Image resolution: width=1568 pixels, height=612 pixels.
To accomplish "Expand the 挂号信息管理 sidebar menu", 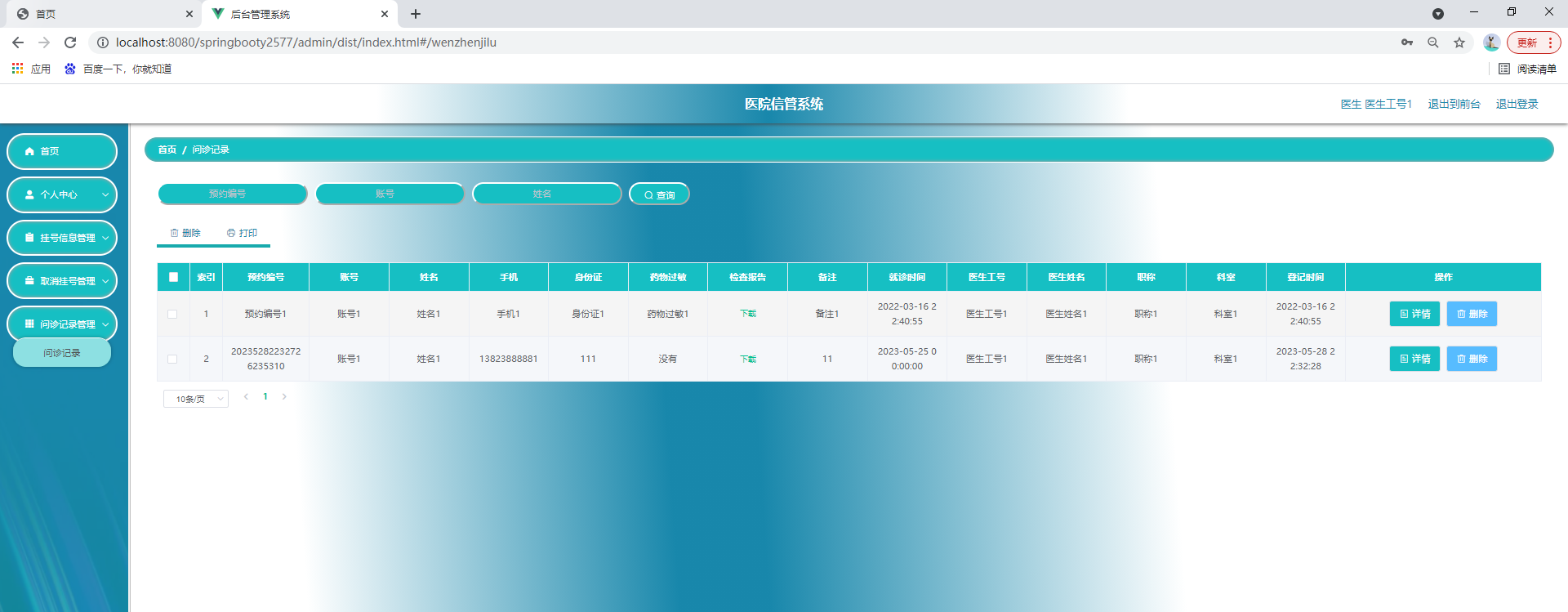I will pyautogui.click(x=62, y=238).
